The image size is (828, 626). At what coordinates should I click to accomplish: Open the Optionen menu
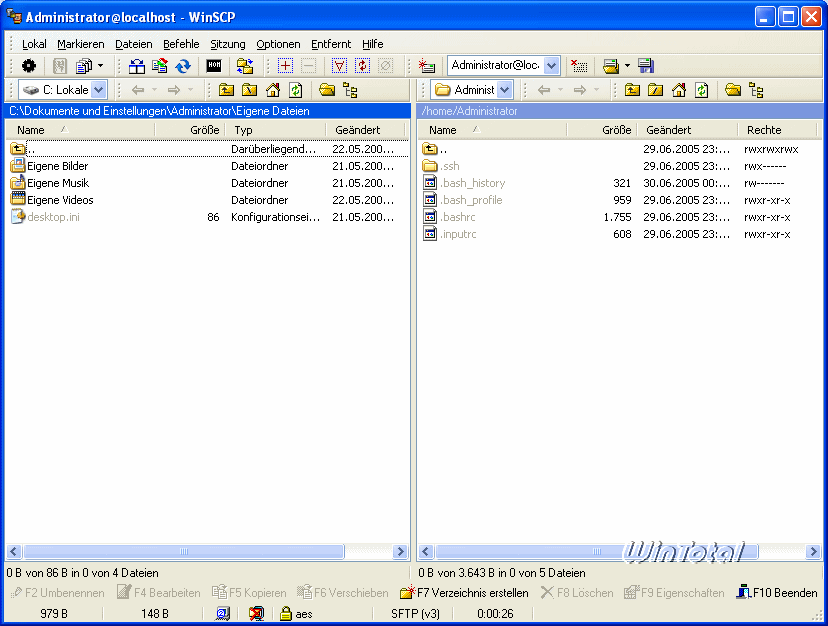pos(278,44)
